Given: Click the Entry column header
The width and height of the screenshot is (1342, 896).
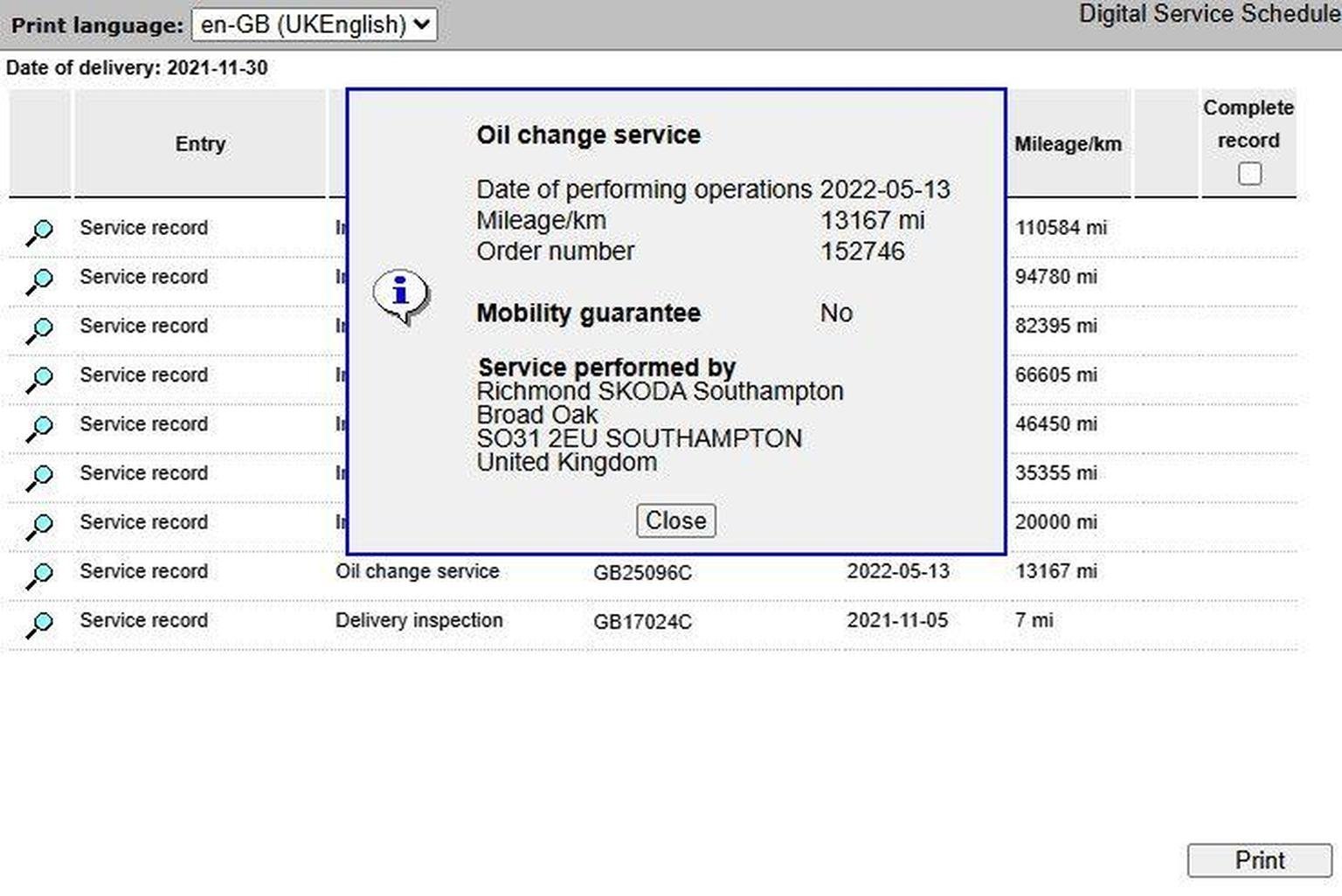Looking at the screenshot, I should coord(200,144).
